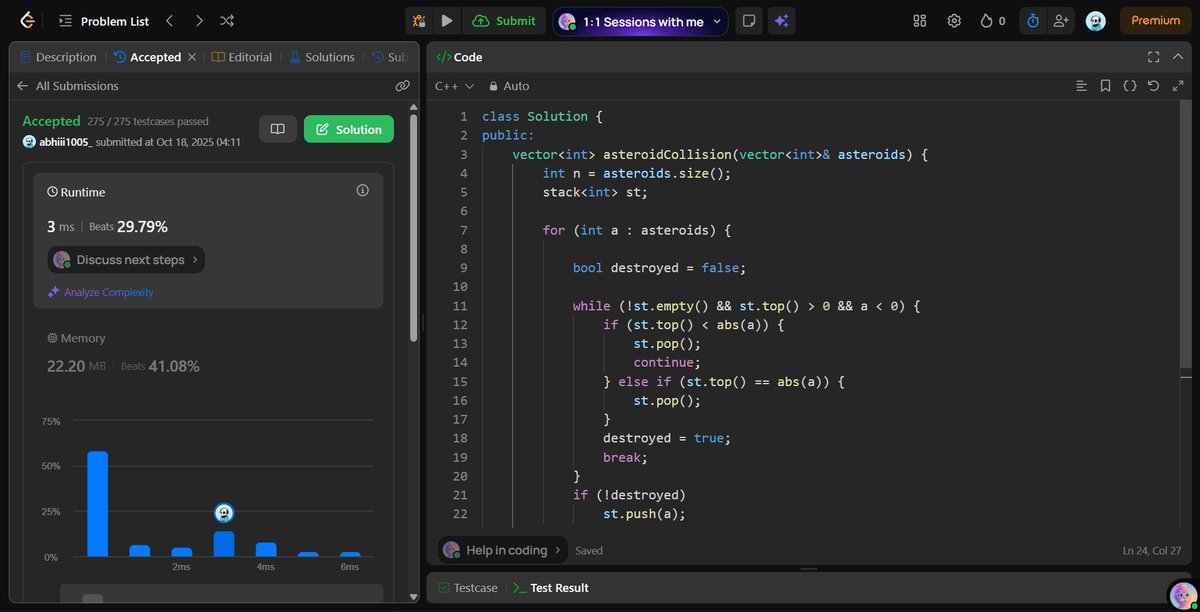
Task: Click the 22.20 MB memory value
Action: click(76, 366)
